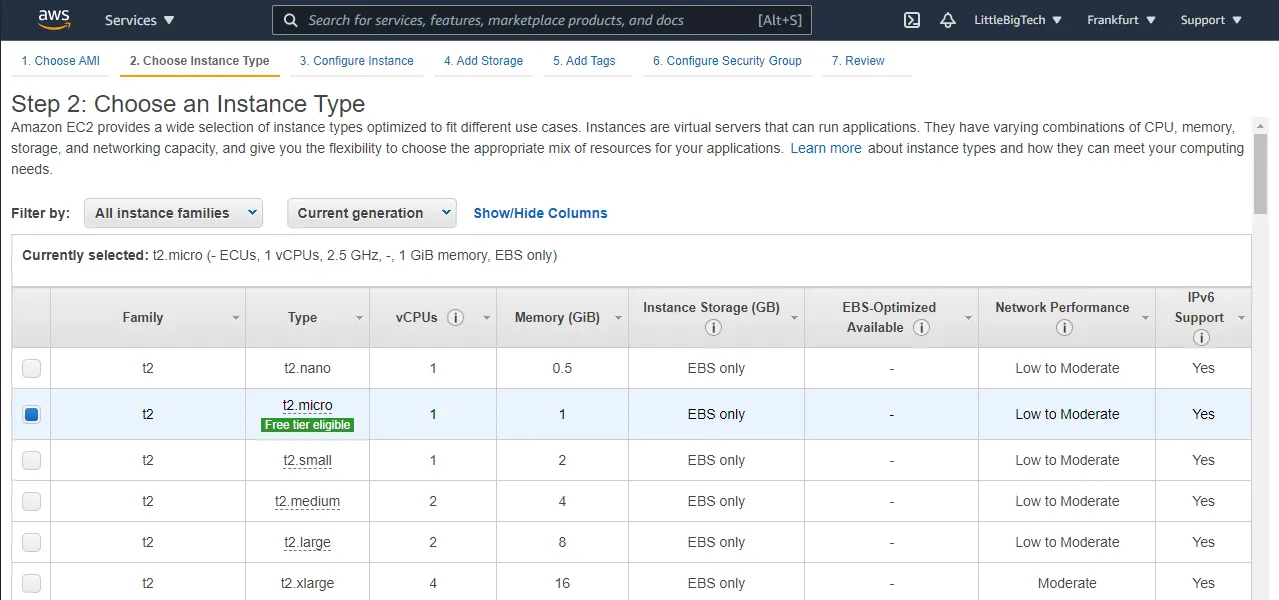Click the t2.xlarge type cell

point(307,583)
